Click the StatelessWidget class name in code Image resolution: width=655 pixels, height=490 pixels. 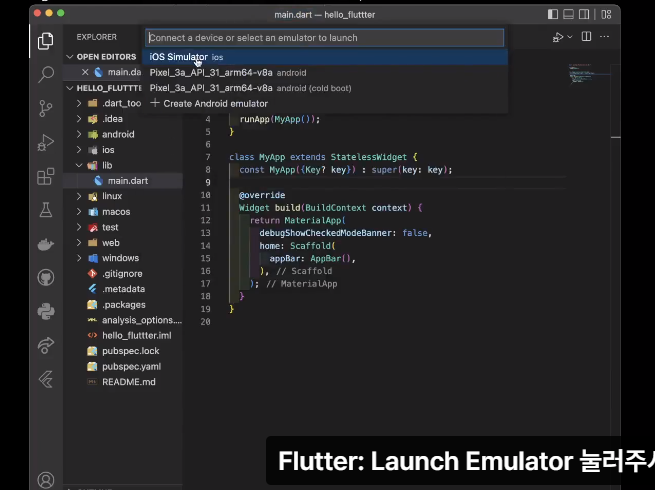click(368, 157)
